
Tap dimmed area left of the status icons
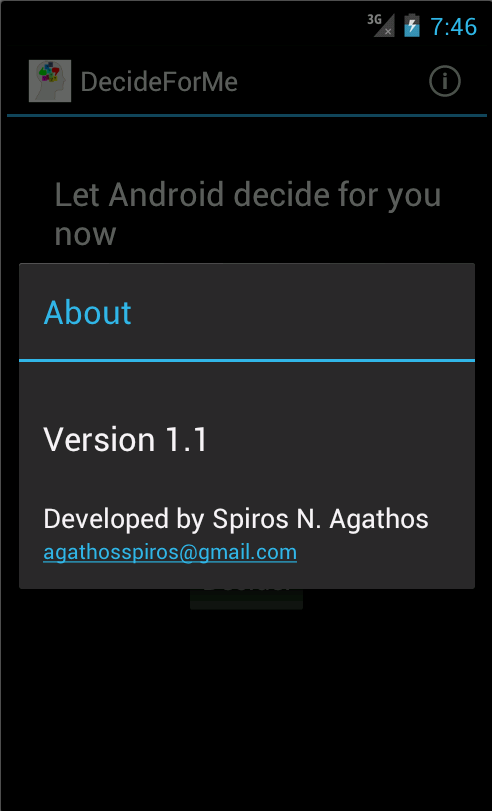[x=181, y=25]
